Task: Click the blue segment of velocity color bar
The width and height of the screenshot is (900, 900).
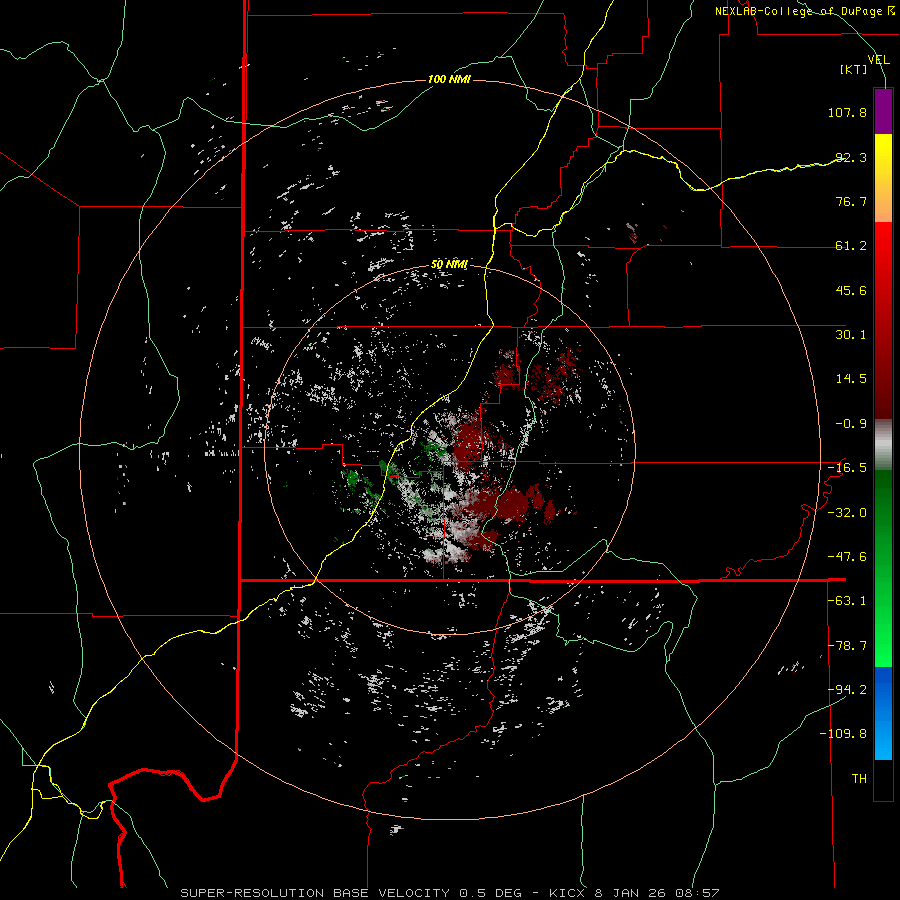Action: [x=883, y=713]
